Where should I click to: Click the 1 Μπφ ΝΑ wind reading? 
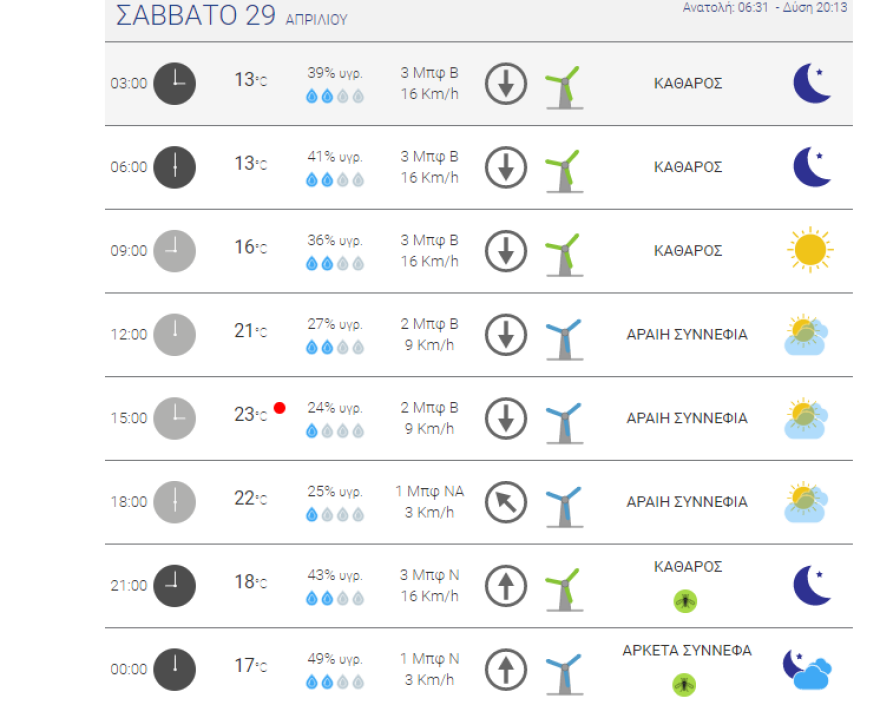pyautogui.click(x=430, y=492)
